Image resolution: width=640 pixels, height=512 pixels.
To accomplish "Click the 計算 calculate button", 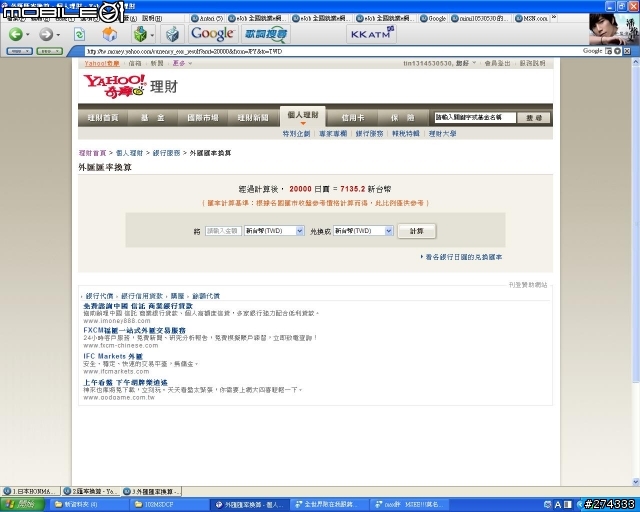I will (417, 231).
